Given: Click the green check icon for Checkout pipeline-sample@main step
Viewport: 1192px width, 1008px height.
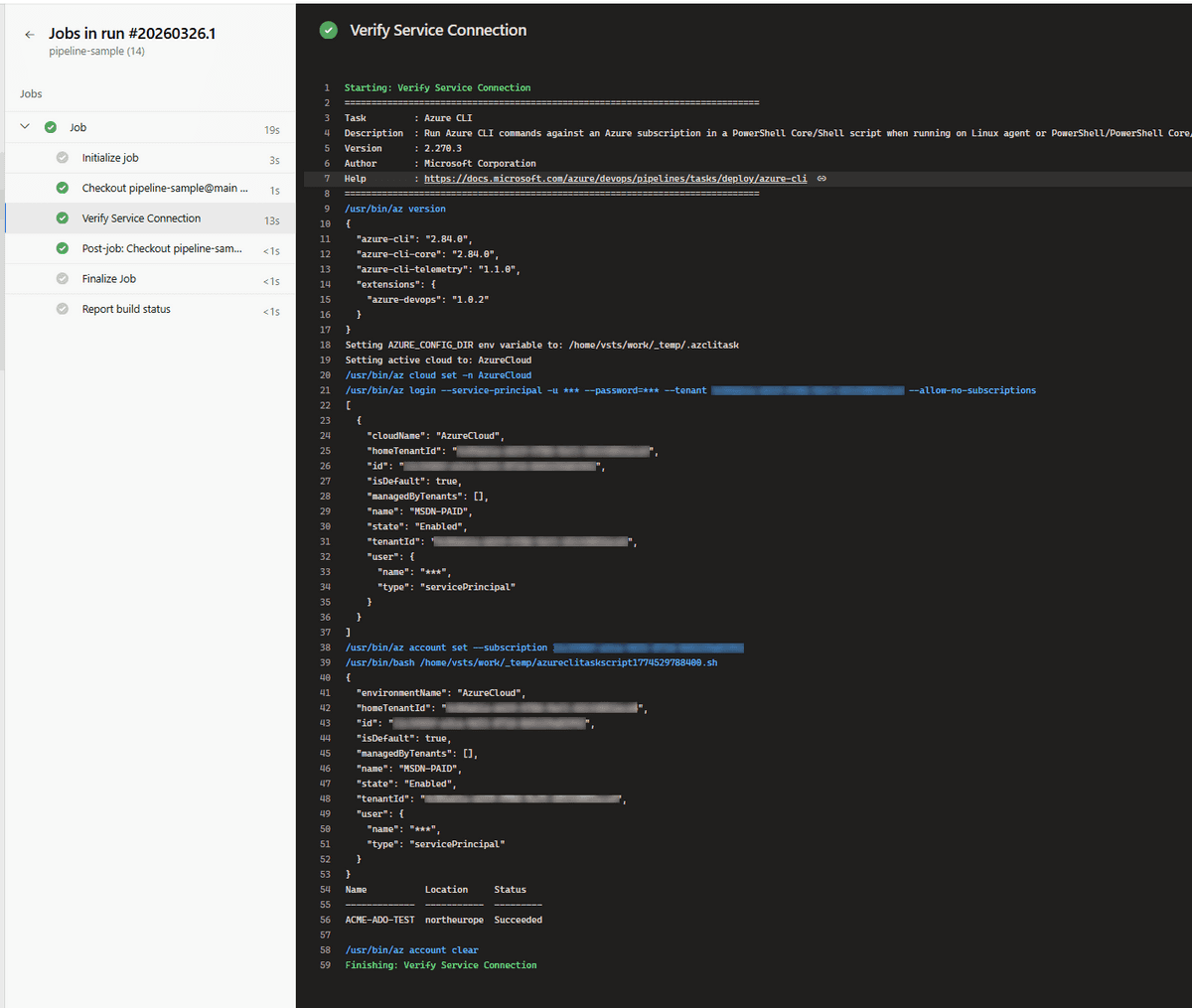Looking at the screenshot, I should click(62, 188).
